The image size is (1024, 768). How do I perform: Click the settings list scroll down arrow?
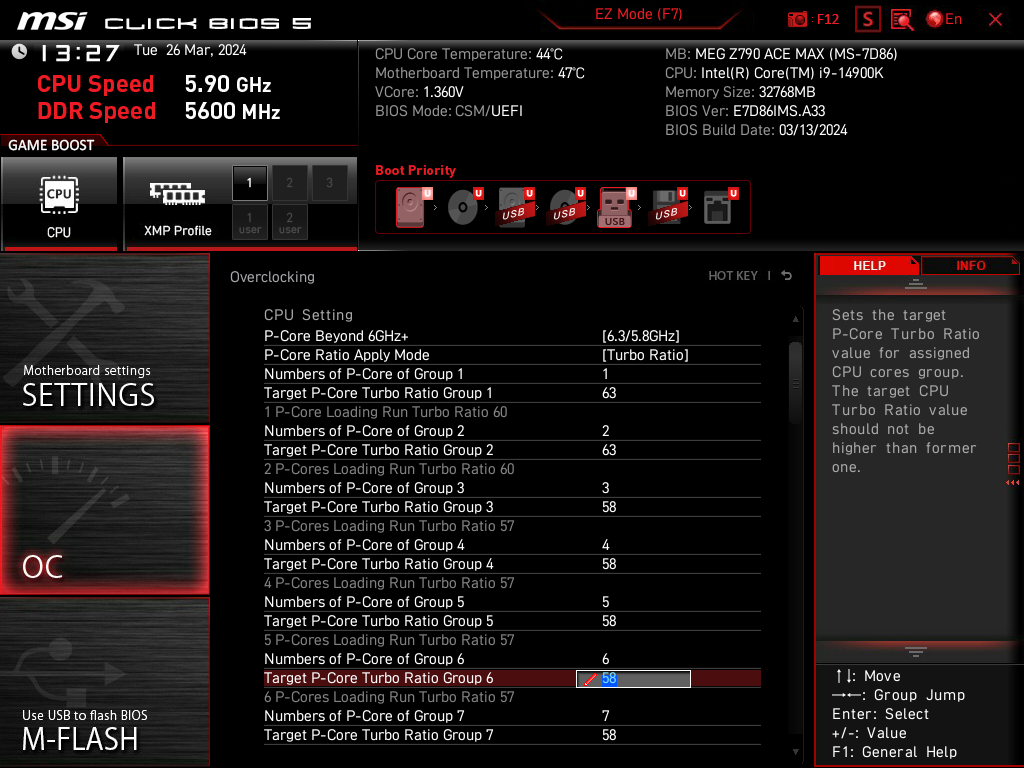(x=795, y=752)
